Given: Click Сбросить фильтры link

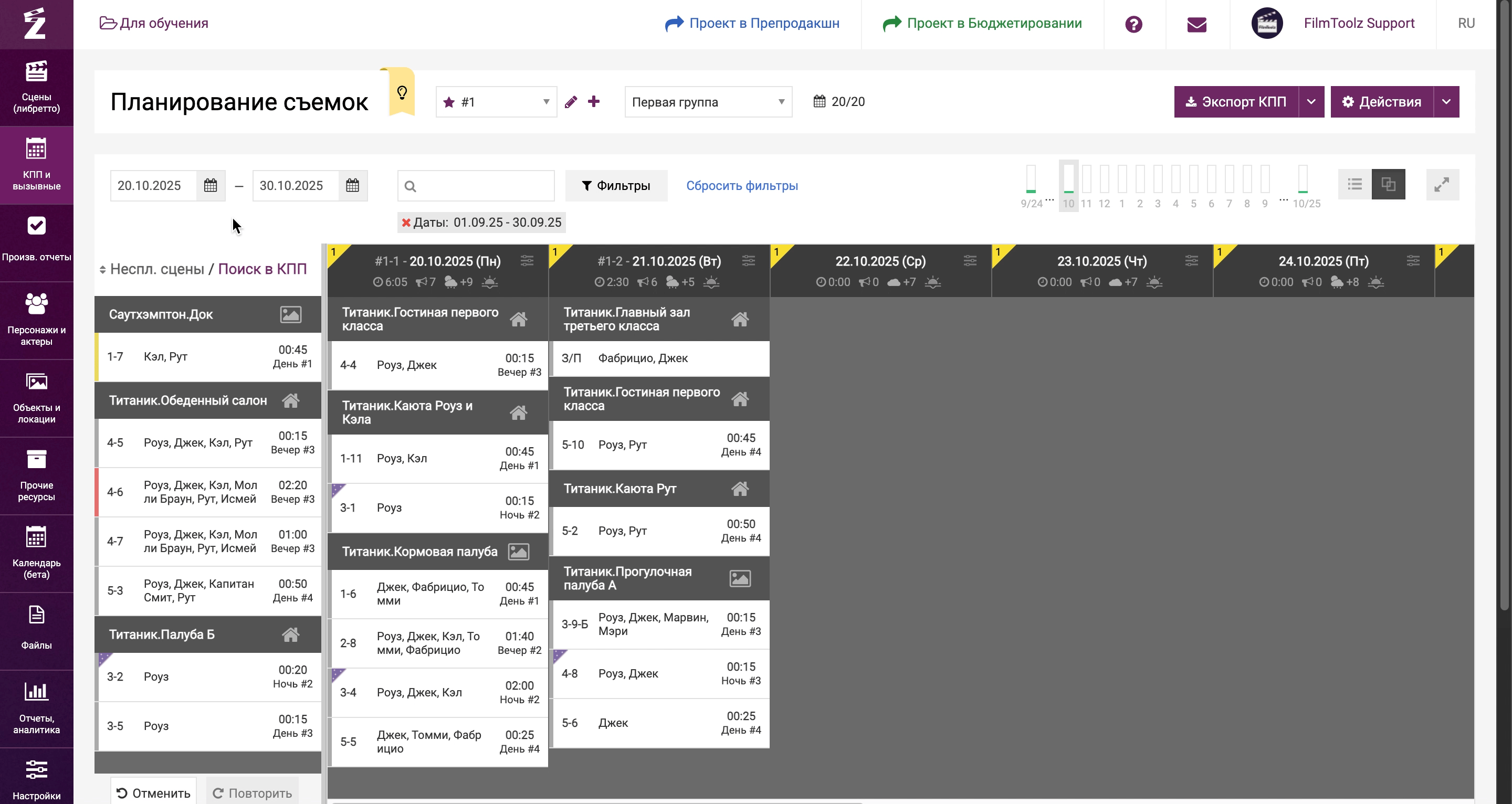Looking at the screenshot, I should point(741,185).
